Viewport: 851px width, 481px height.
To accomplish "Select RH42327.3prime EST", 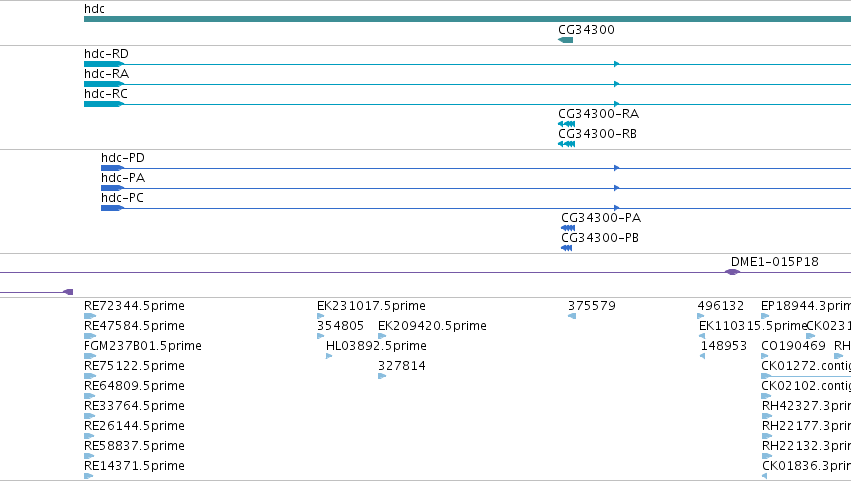I will coord(767,416).
